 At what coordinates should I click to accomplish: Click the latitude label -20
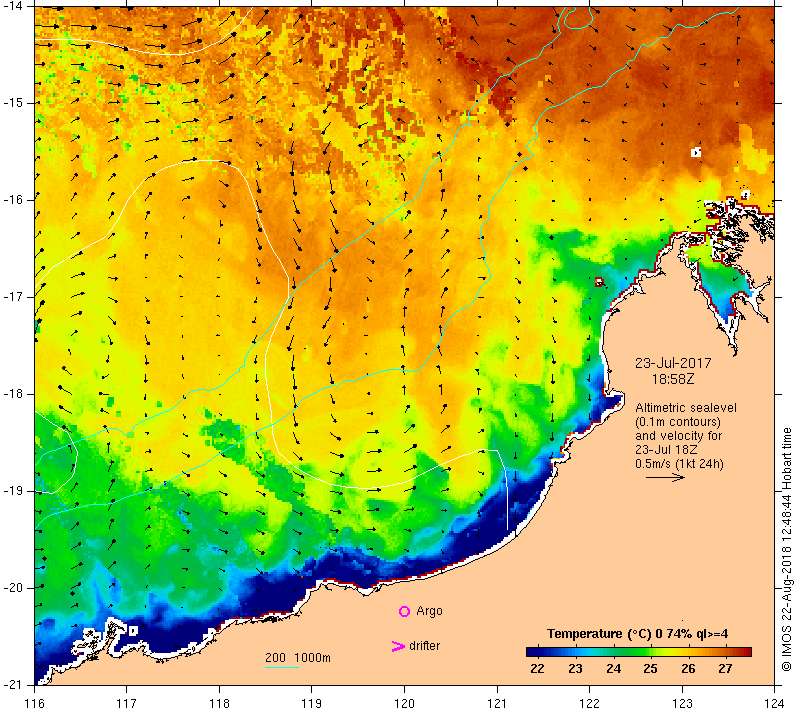(13, 588)
